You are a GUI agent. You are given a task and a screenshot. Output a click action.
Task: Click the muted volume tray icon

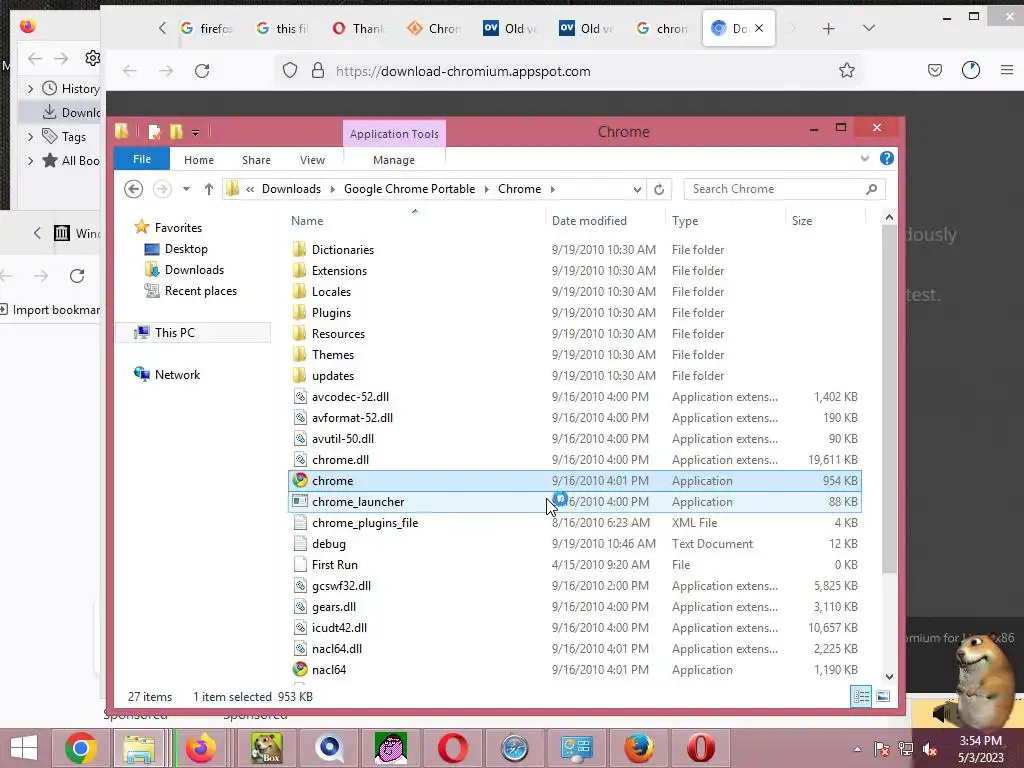930,749
